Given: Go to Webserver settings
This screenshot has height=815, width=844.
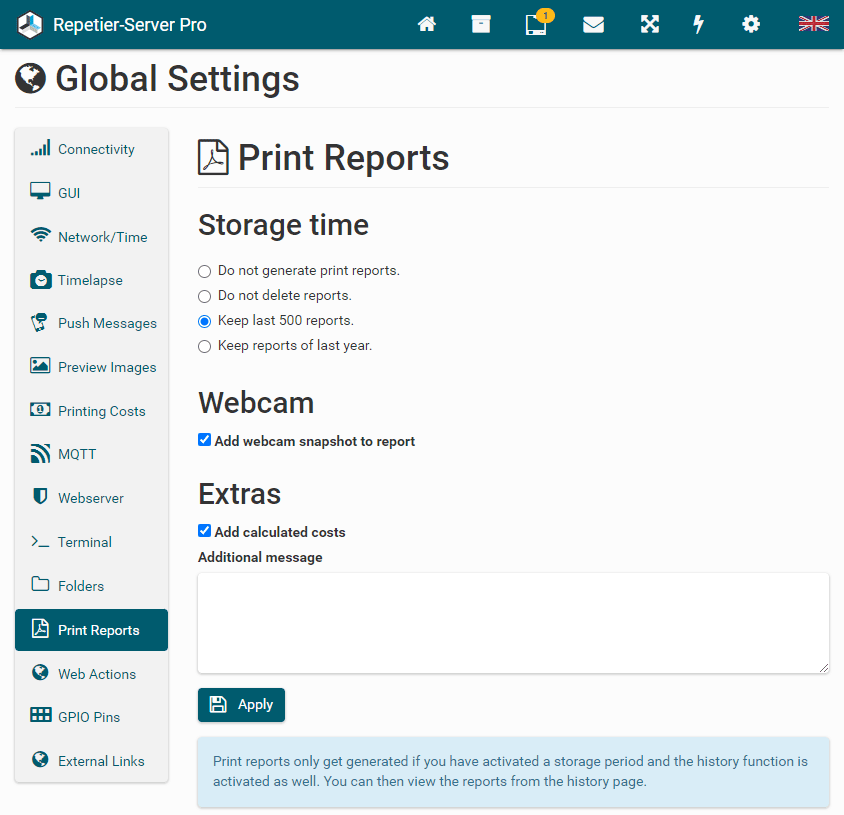Looking at the screenshot, I should tap(92, 498).
